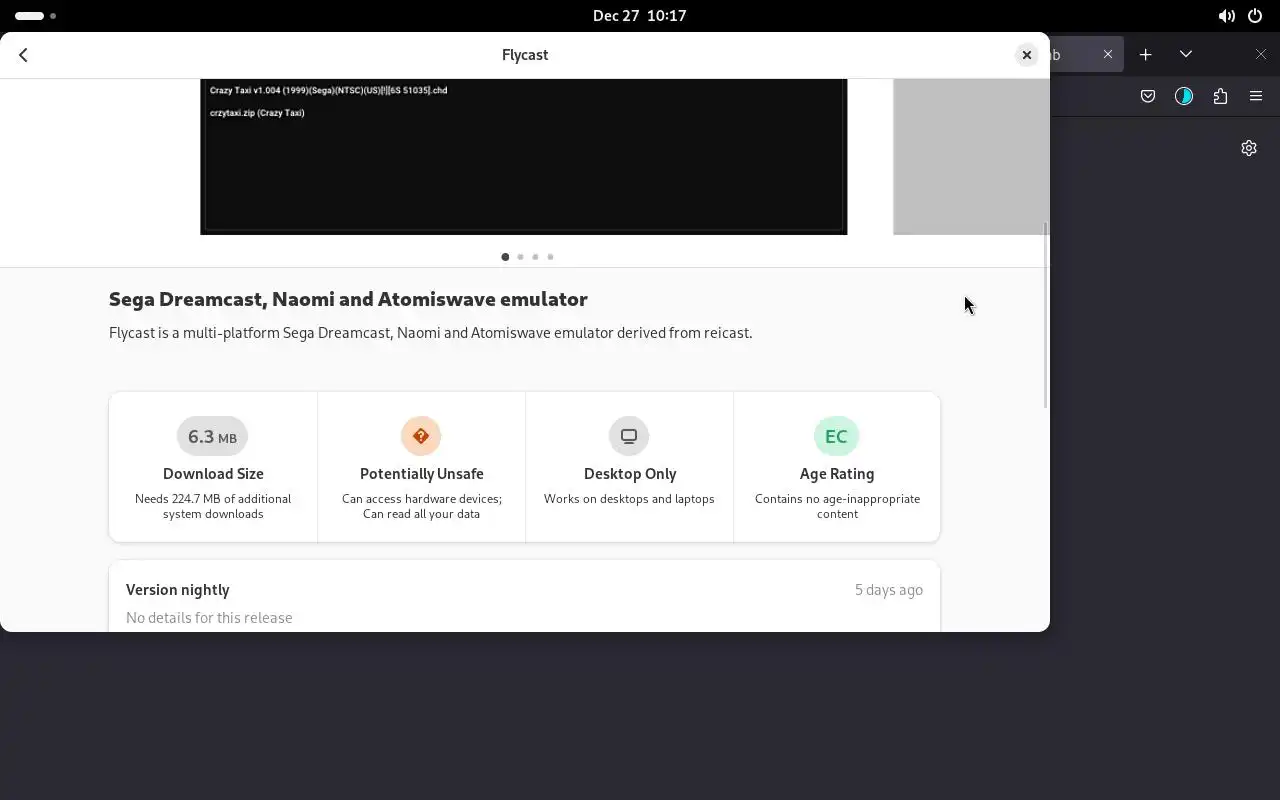
Task: Click 'Contains no age-inappropriate content' text
Action: (837, 506)
